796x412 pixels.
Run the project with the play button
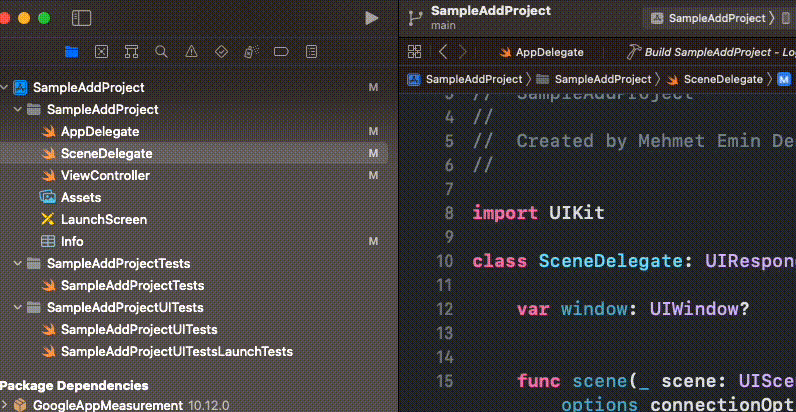372,18
